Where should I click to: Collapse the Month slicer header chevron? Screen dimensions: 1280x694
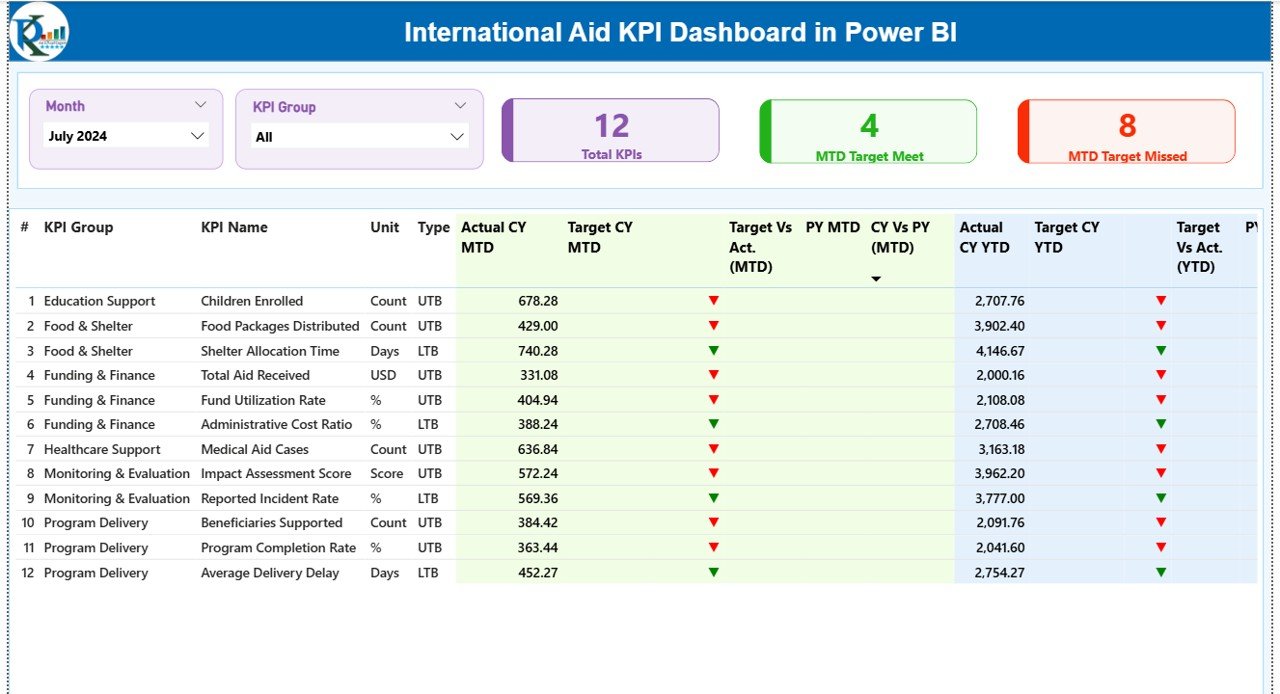[200, 105]
